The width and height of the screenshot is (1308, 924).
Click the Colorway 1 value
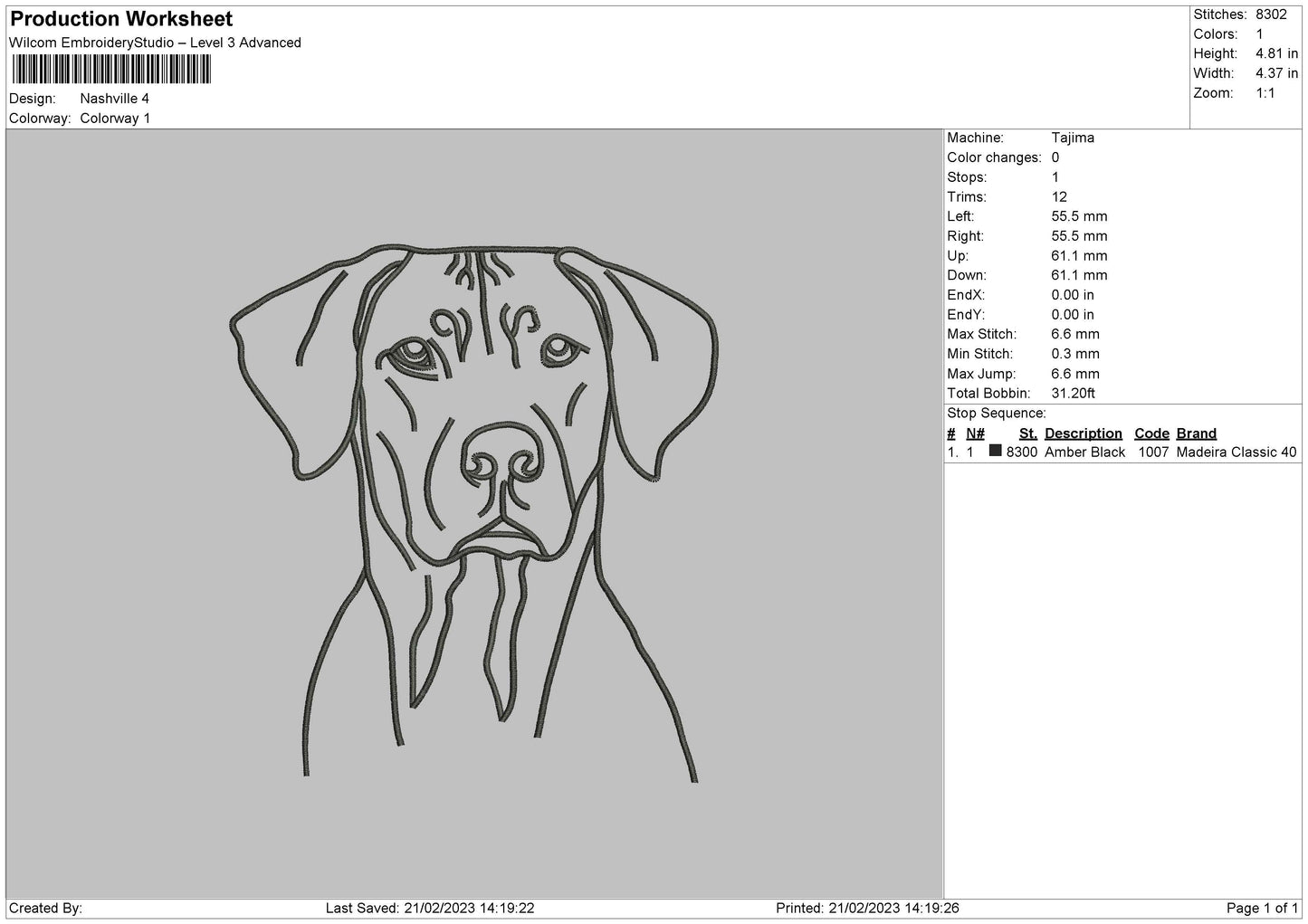116,119
